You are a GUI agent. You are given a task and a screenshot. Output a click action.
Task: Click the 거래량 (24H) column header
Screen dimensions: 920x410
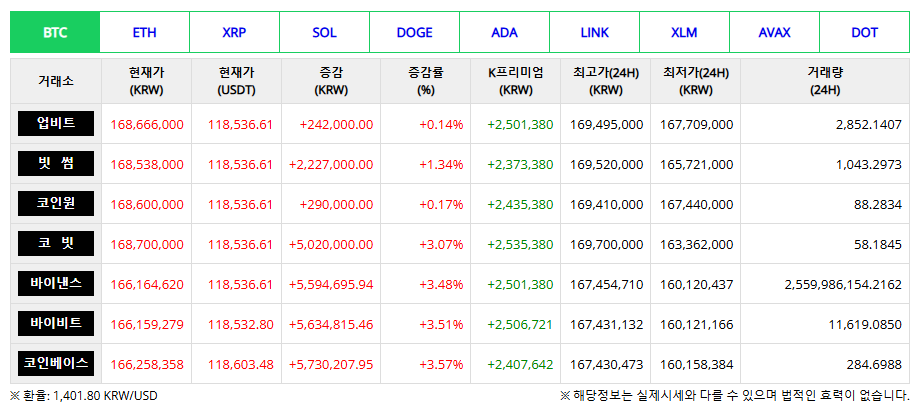[x=825, y=81]
